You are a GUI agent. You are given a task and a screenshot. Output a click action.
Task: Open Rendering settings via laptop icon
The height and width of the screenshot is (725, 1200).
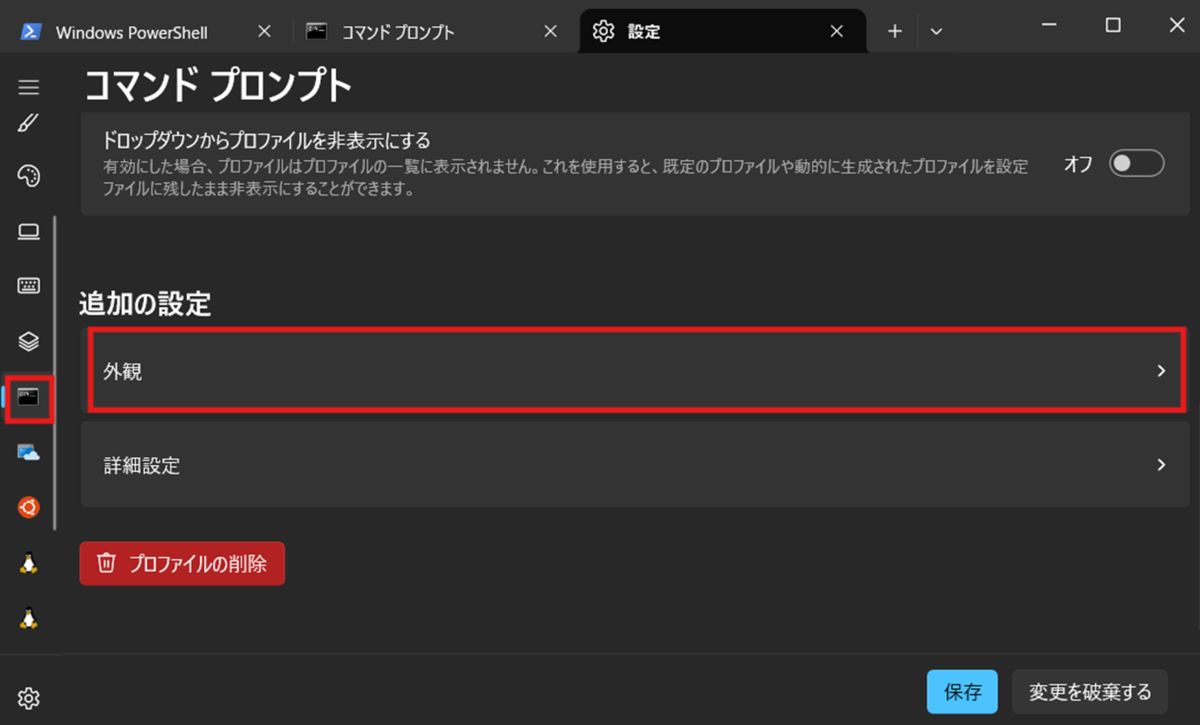coord(29,232)
